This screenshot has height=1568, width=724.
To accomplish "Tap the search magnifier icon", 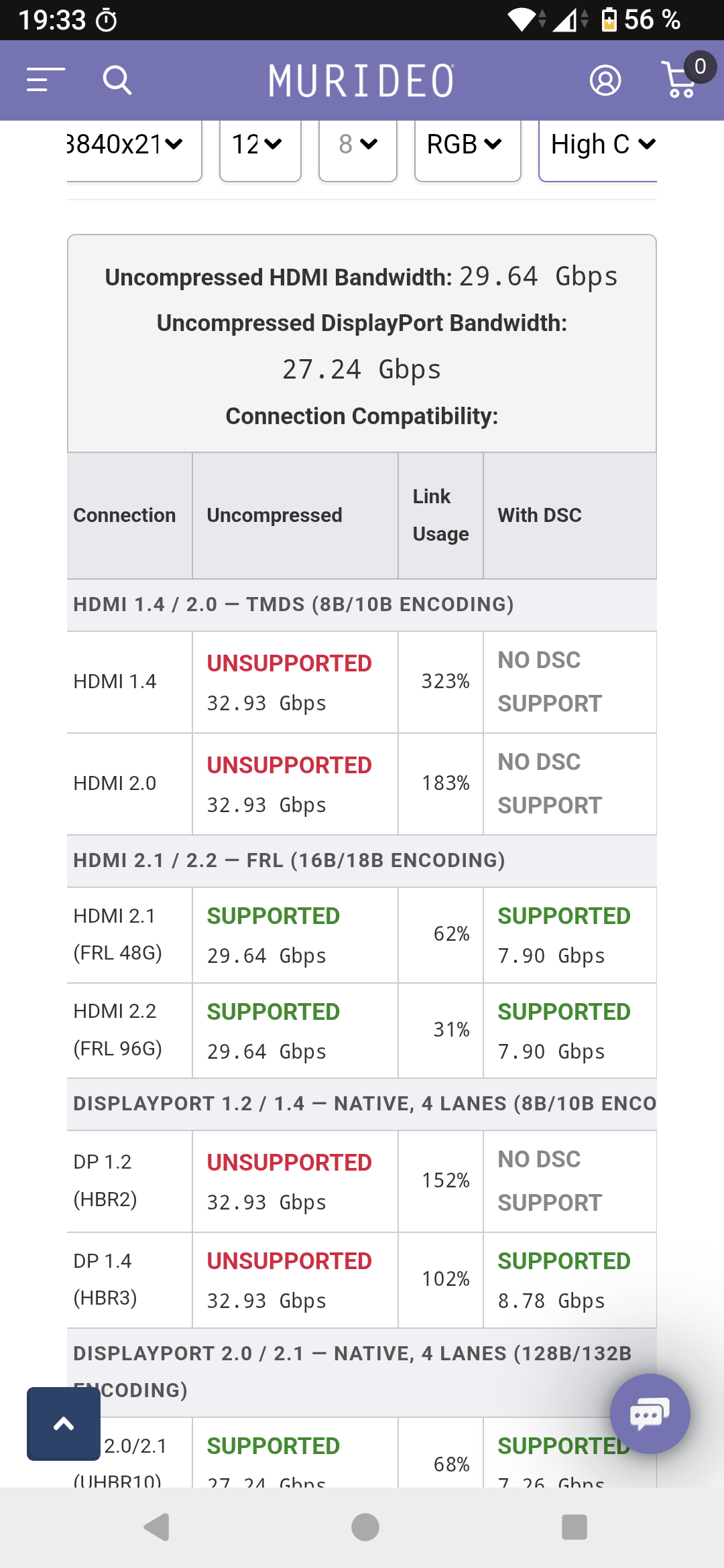I will click(117, 80).
